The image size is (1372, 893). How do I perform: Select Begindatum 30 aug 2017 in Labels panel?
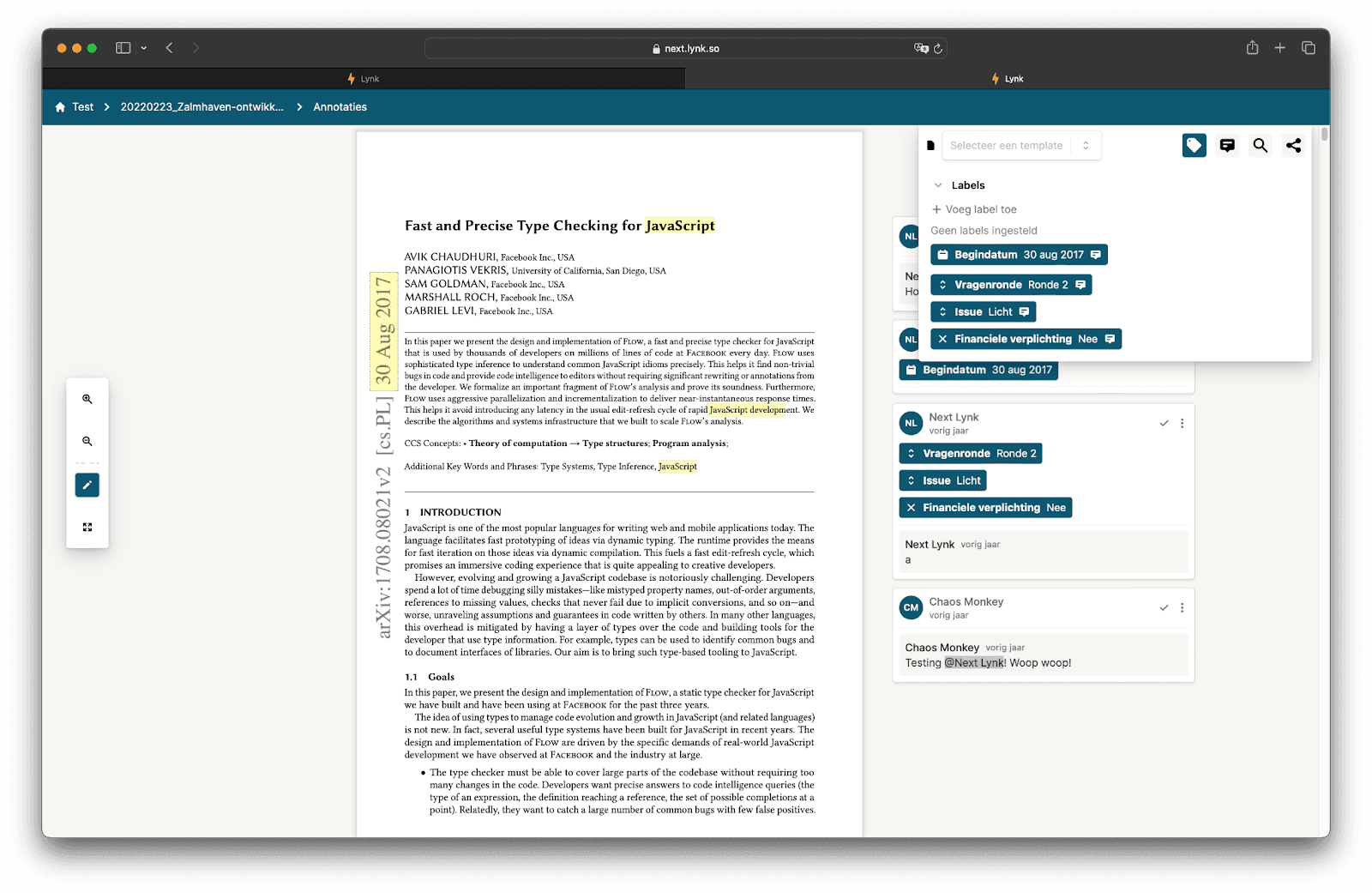(x=1019, y=255)
